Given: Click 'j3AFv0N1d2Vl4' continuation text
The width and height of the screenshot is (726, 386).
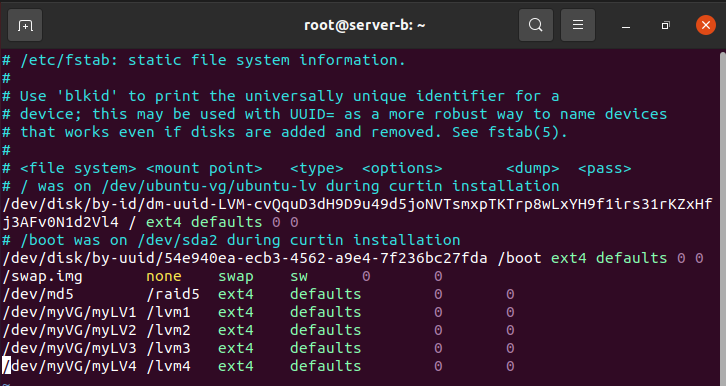Looking at the screenshot, I should tap(61, 222).
